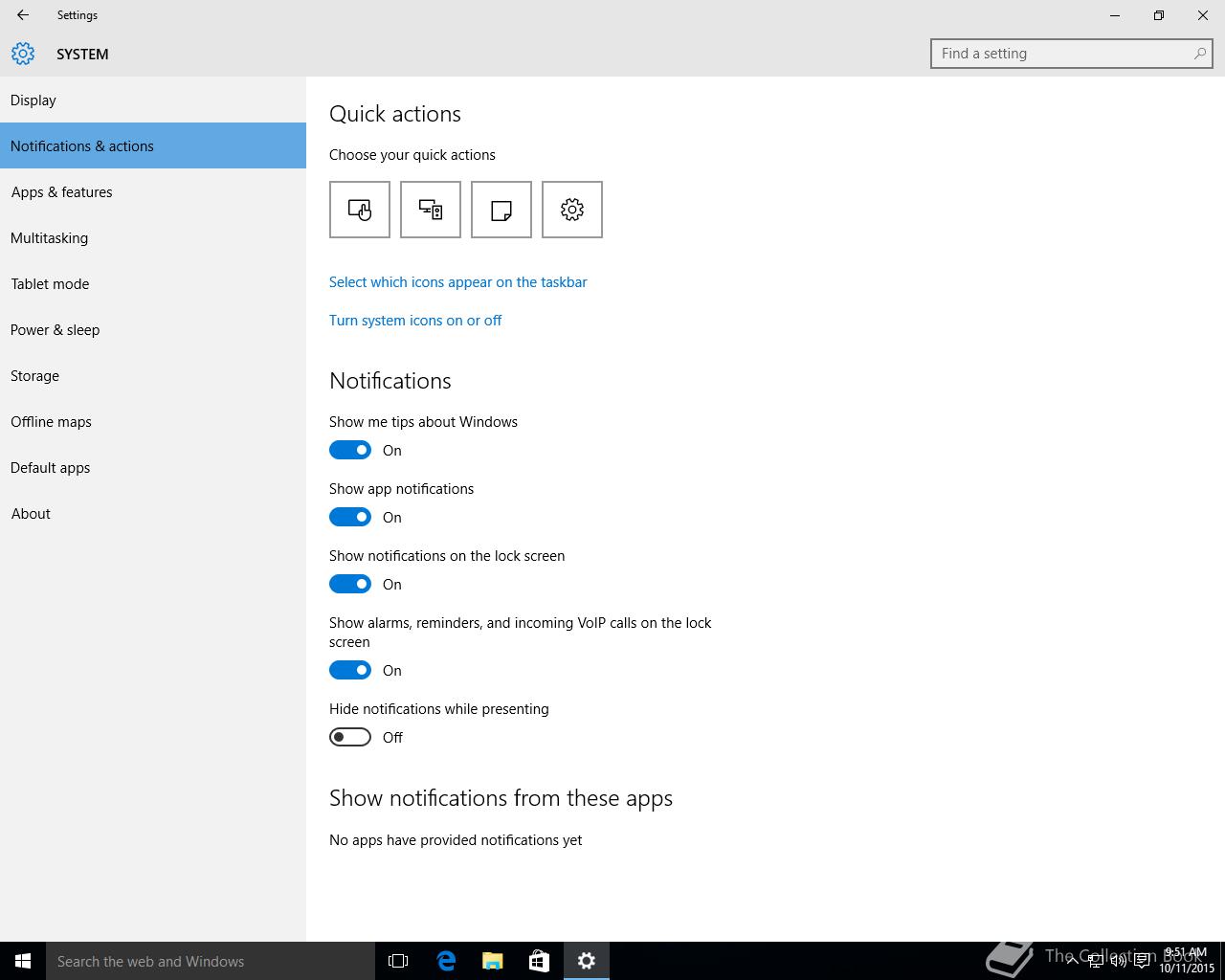
Task: Launch the Store app from taskbar
Action: coord(540,961)
